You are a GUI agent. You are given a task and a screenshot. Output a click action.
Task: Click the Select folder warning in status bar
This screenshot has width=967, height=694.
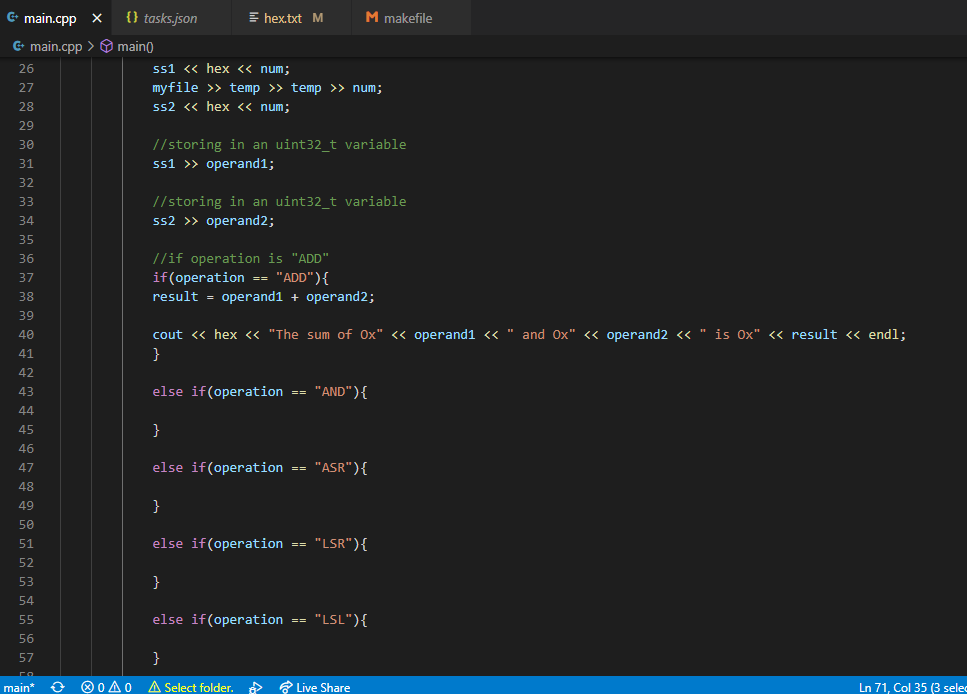tap(190, 687)
